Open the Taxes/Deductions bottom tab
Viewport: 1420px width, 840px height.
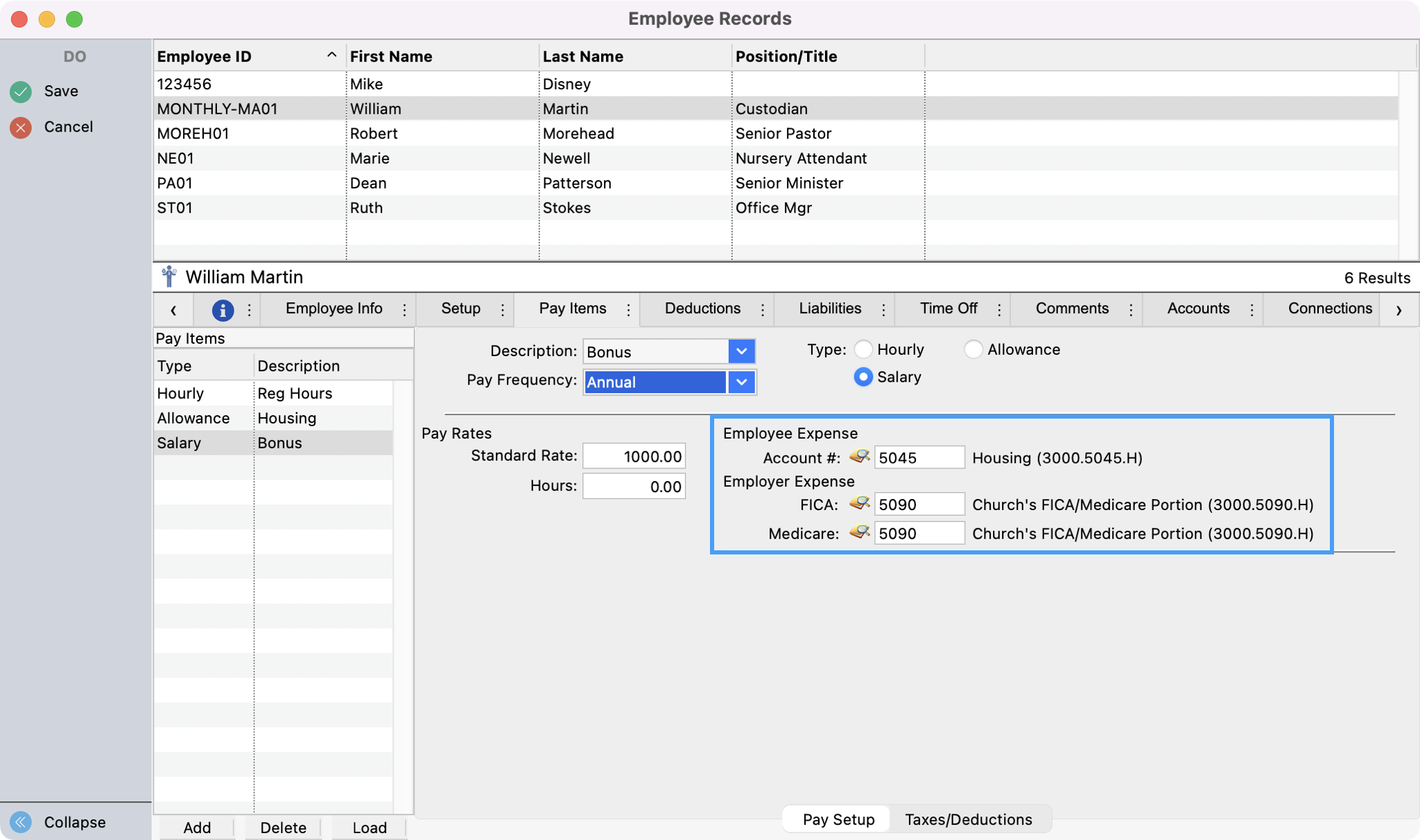pos(968,819)
